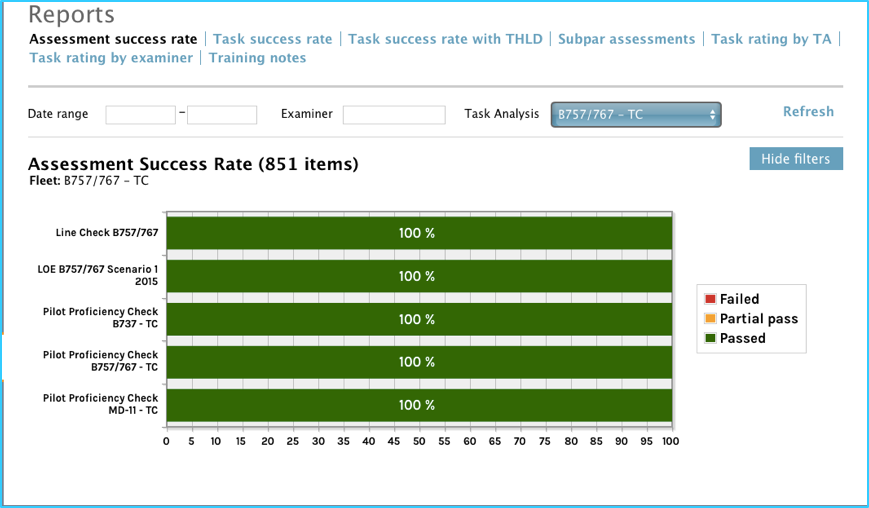Click the Passed legend label
The width and height of the screenshot is (869, 508).
(x=743, y=338)
